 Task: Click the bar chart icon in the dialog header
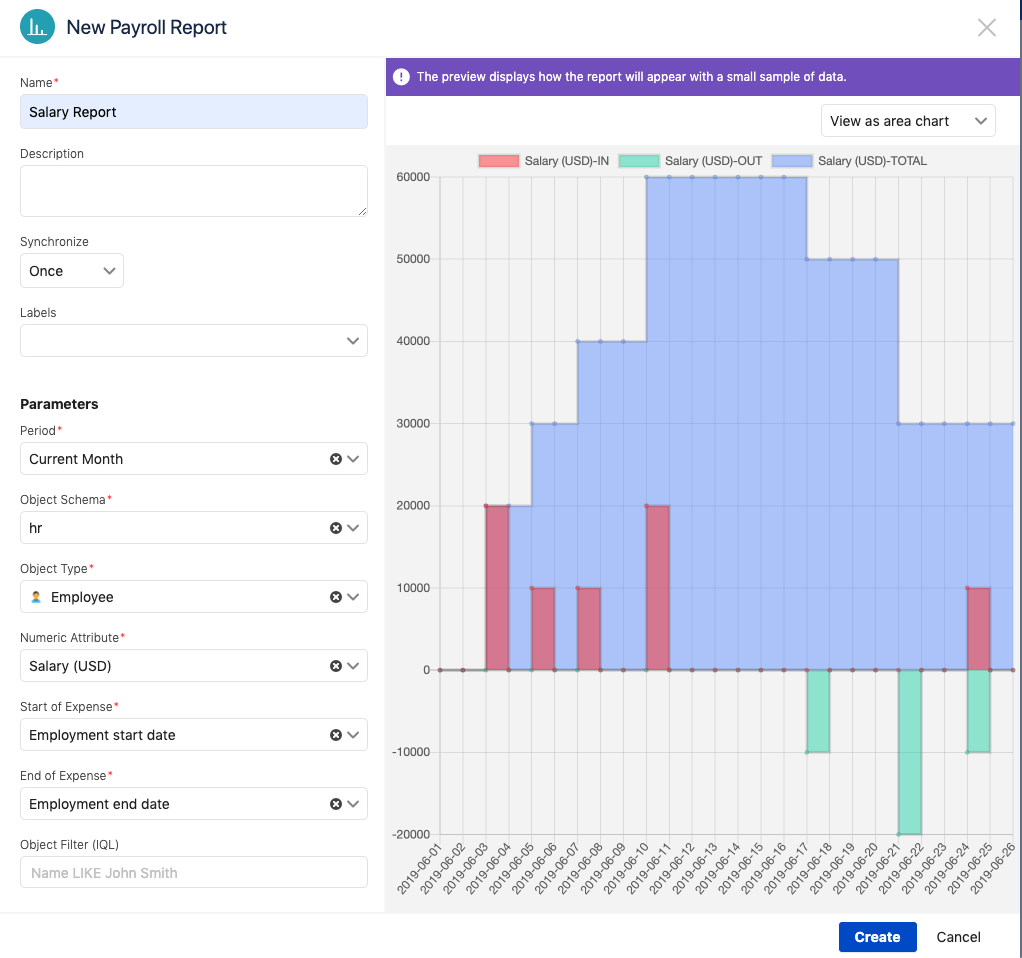tap(36, 27)
